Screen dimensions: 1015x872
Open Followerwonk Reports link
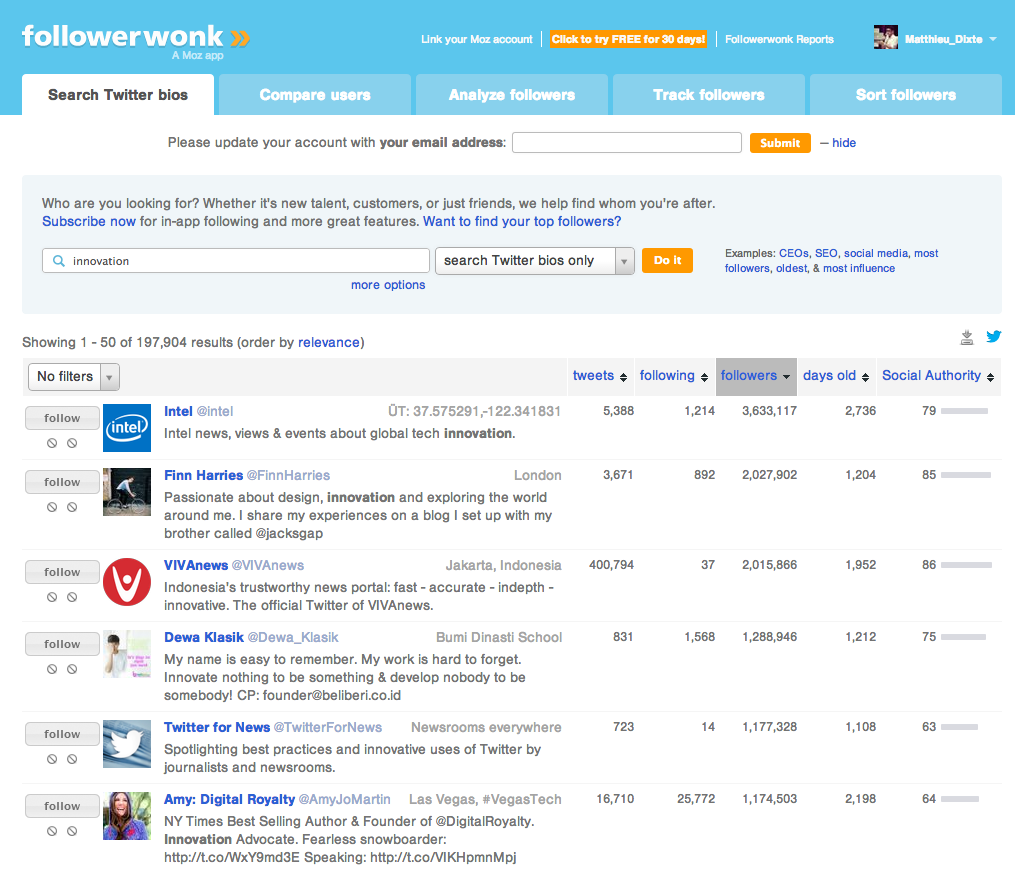(x=779, y=39)
